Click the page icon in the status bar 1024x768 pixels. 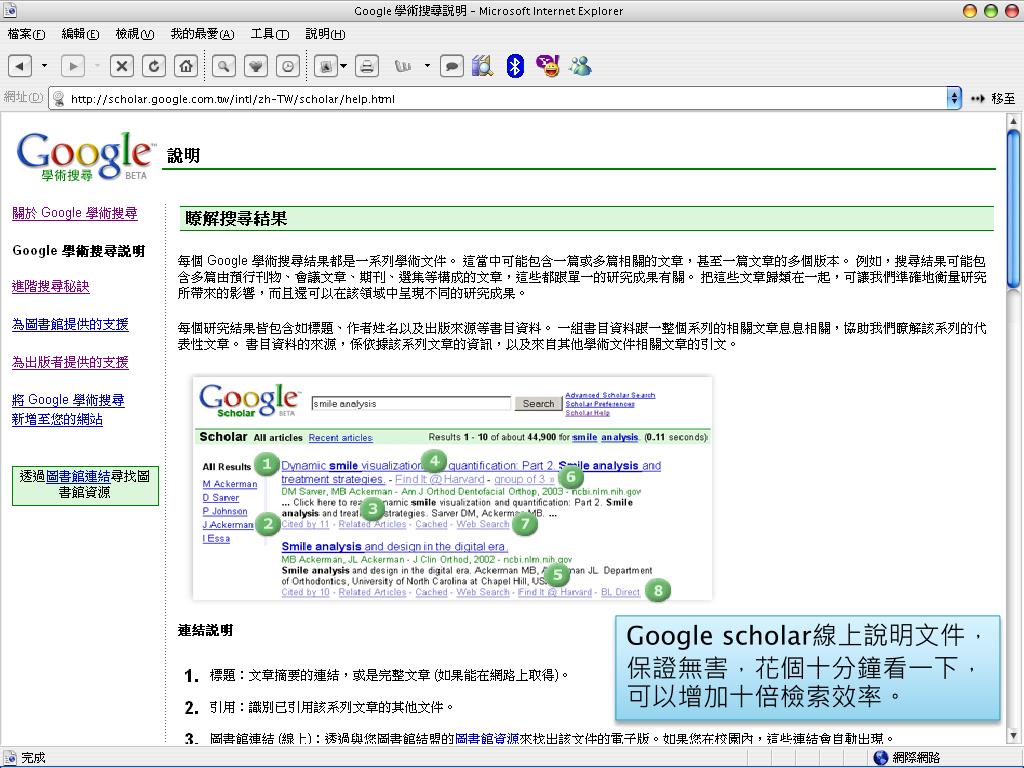click(10, 758)
